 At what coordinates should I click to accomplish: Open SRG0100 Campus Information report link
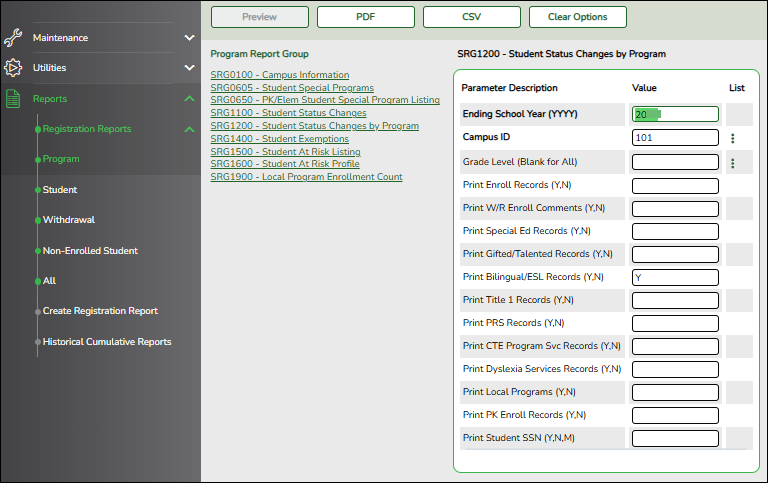280,75
